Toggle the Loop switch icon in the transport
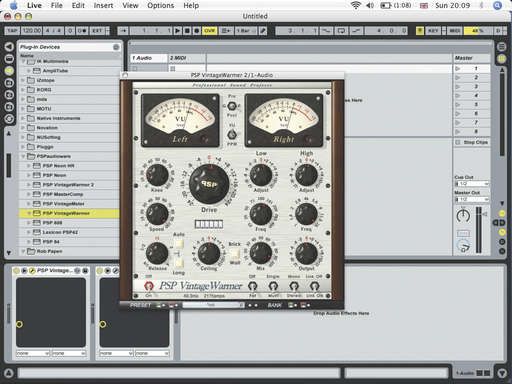The height and width of the screenshot is (384, 512). point(341,31)
